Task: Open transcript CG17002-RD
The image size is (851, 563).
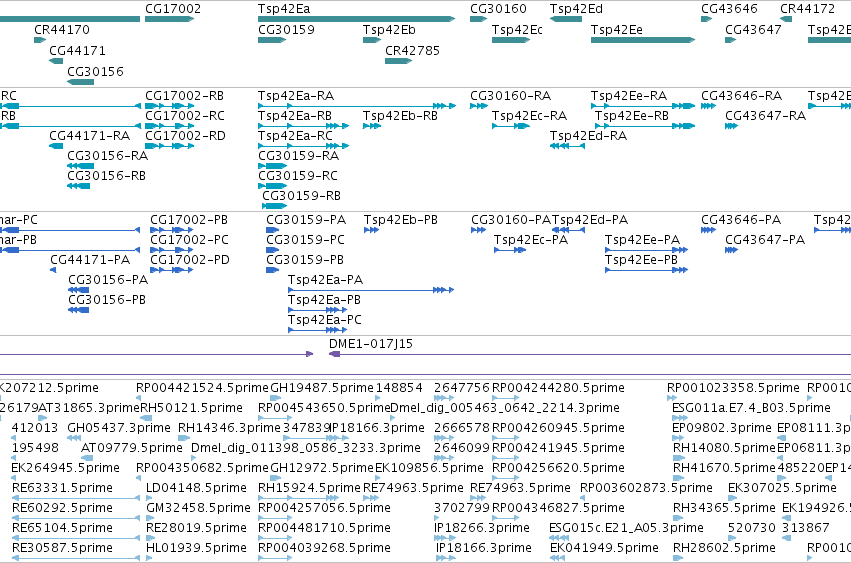Action: 185,136
